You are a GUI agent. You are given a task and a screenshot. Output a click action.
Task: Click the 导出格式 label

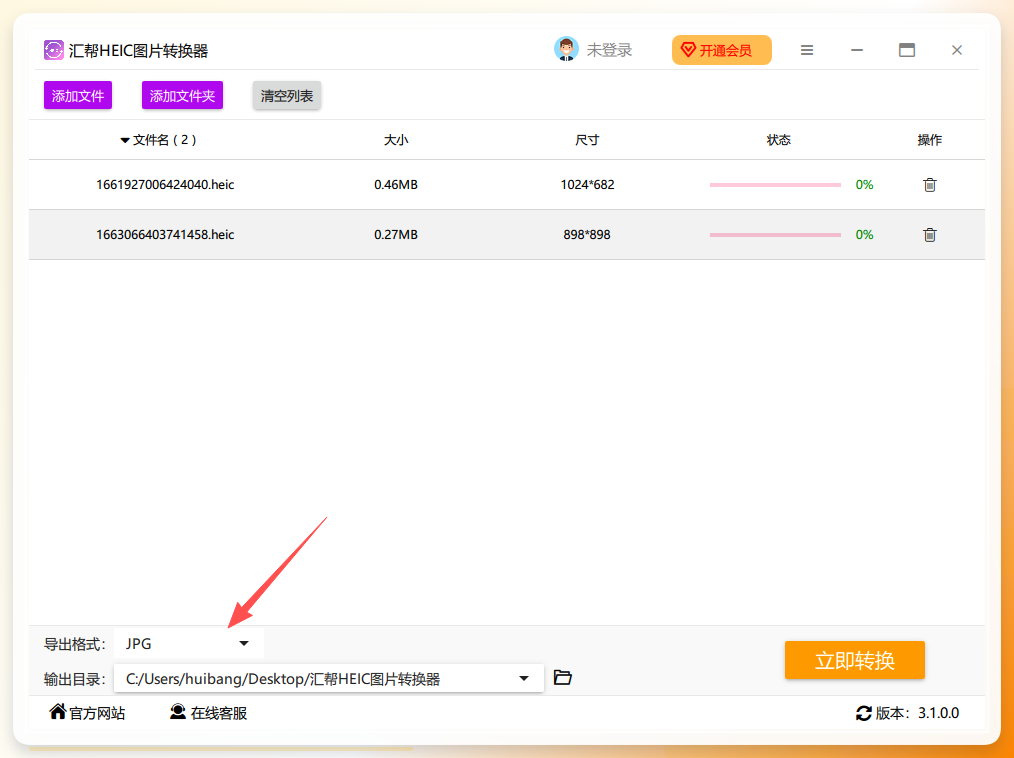tap(74, 644)
